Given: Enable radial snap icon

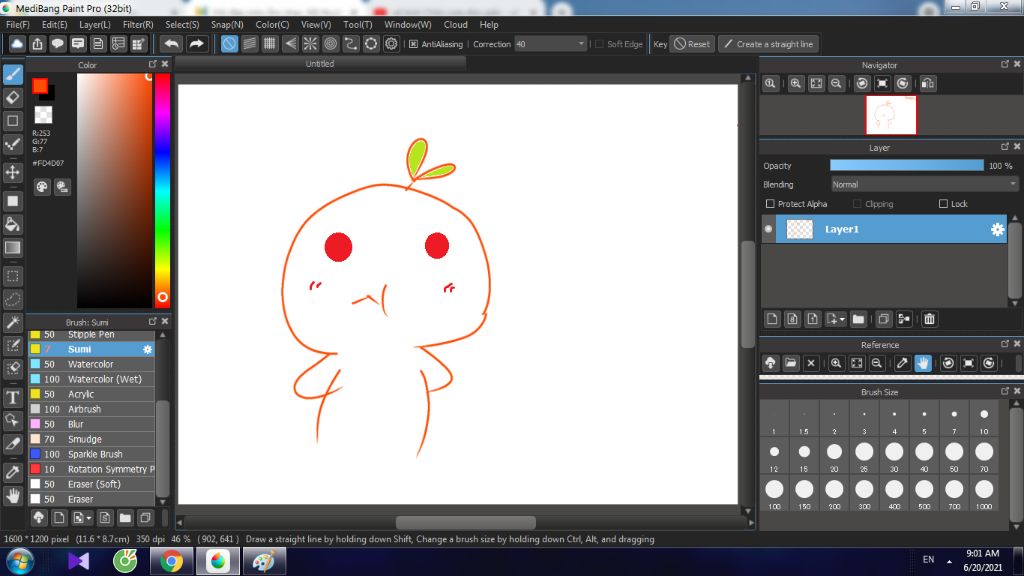Looking at the screenshot, I should 310,44.
